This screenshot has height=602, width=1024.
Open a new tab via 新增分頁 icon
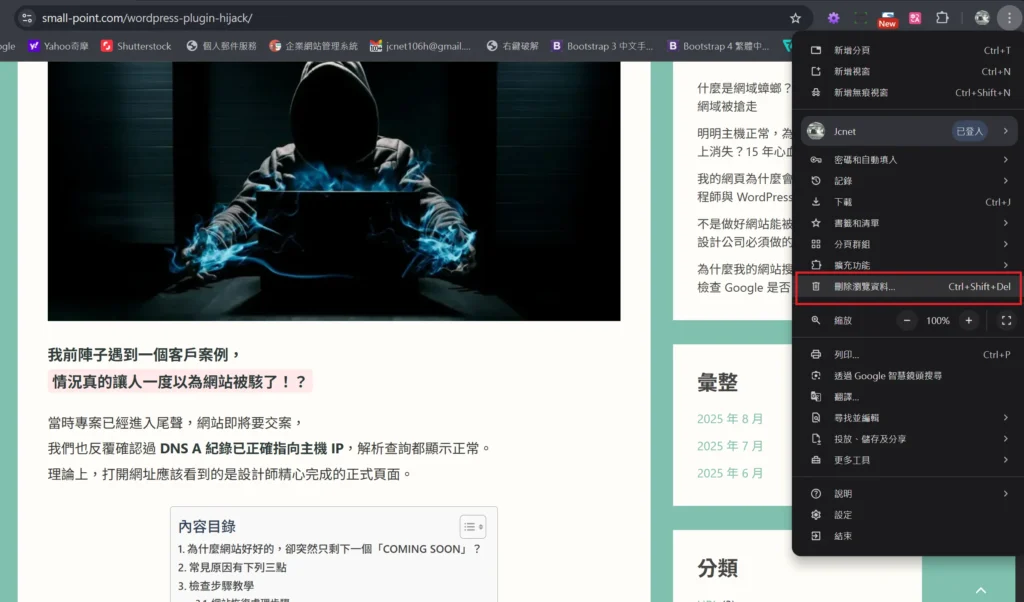(x=816, y=48)
